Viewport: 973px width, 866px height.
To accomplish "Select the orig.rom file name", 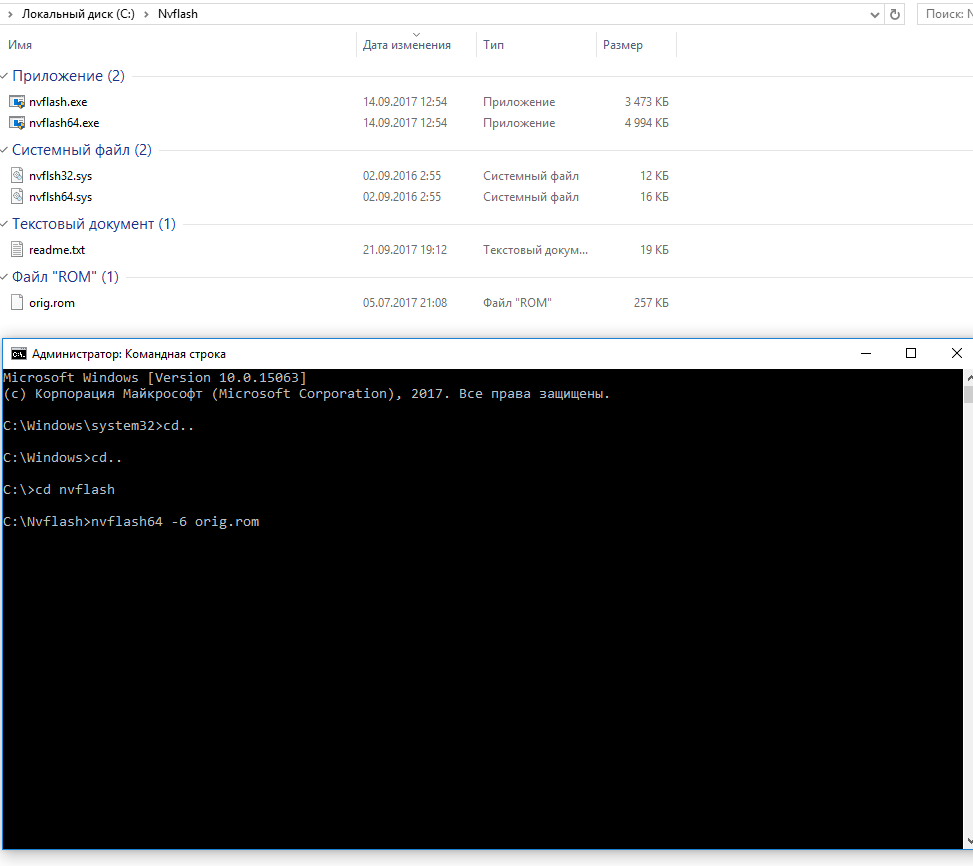I will [x=52, y=303].
